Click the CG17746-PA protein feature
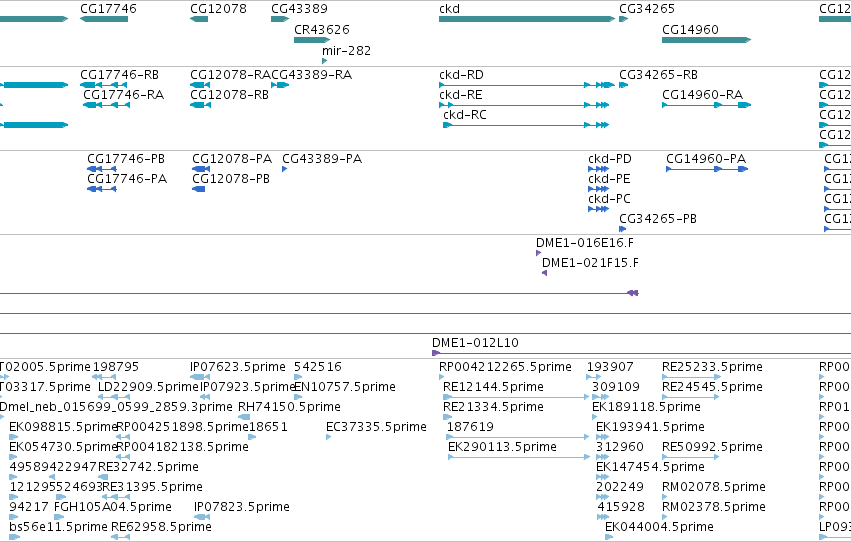This screenshot has height=542, width=851. coord(101,189)
